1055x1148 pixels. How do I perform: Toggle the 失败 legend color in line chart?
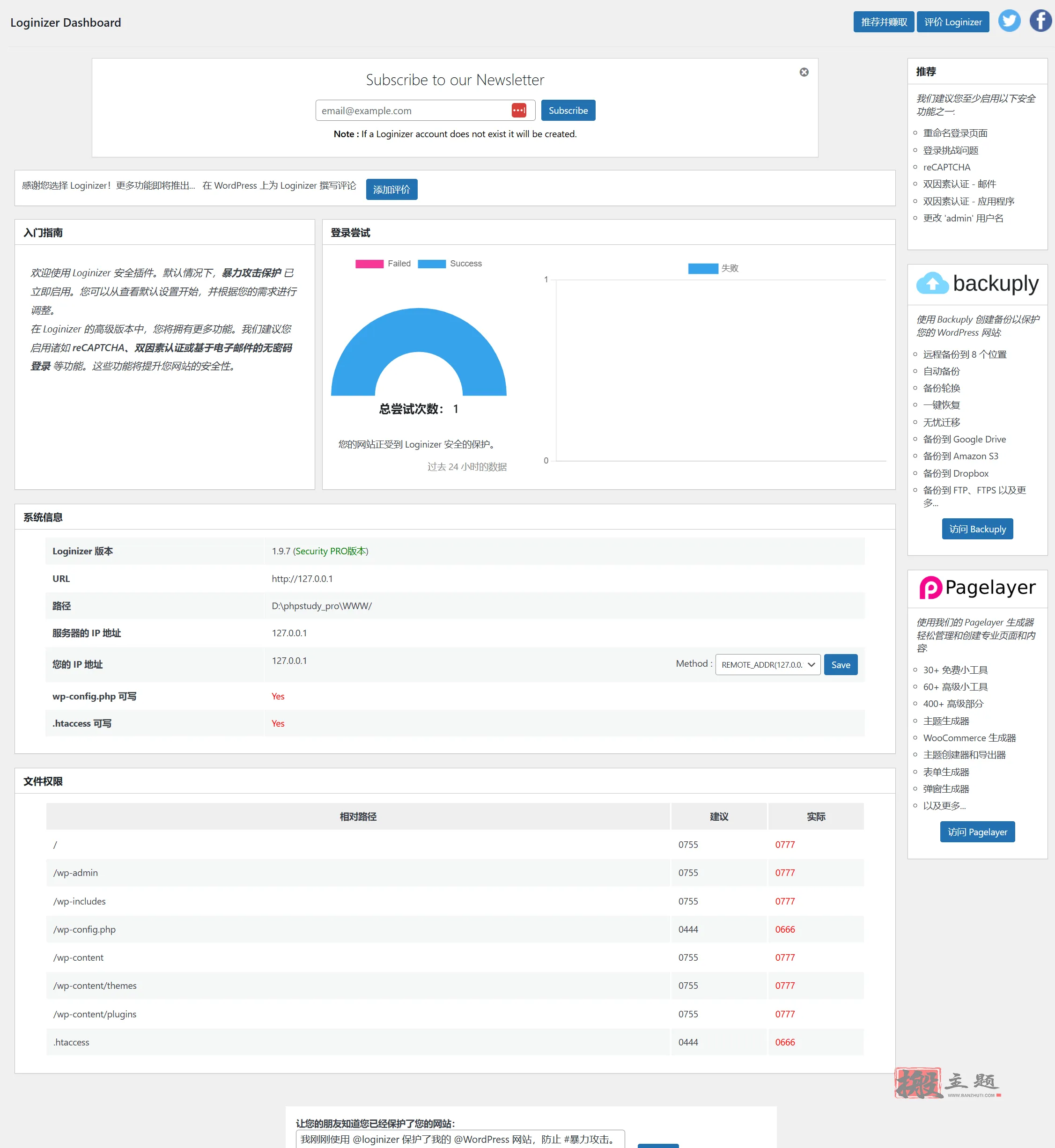[703, 268]
